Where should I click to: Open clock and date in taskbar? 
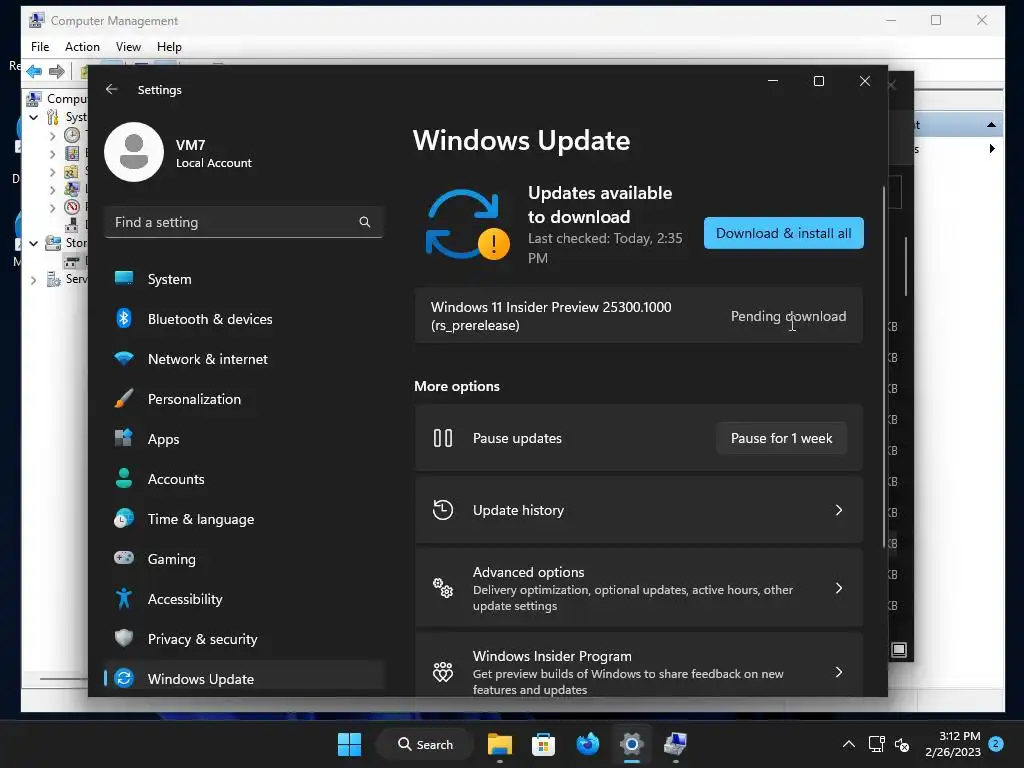[x=953, y=744]
